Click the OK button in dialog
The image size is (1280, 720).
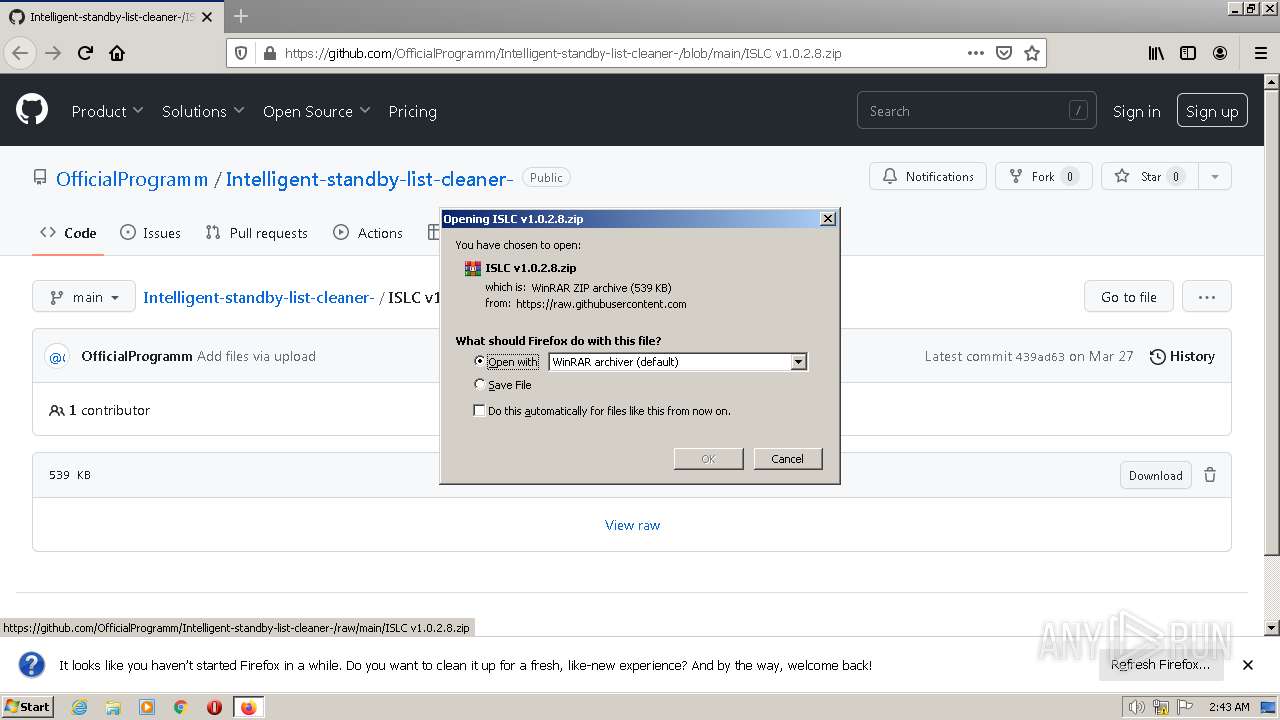708,458
